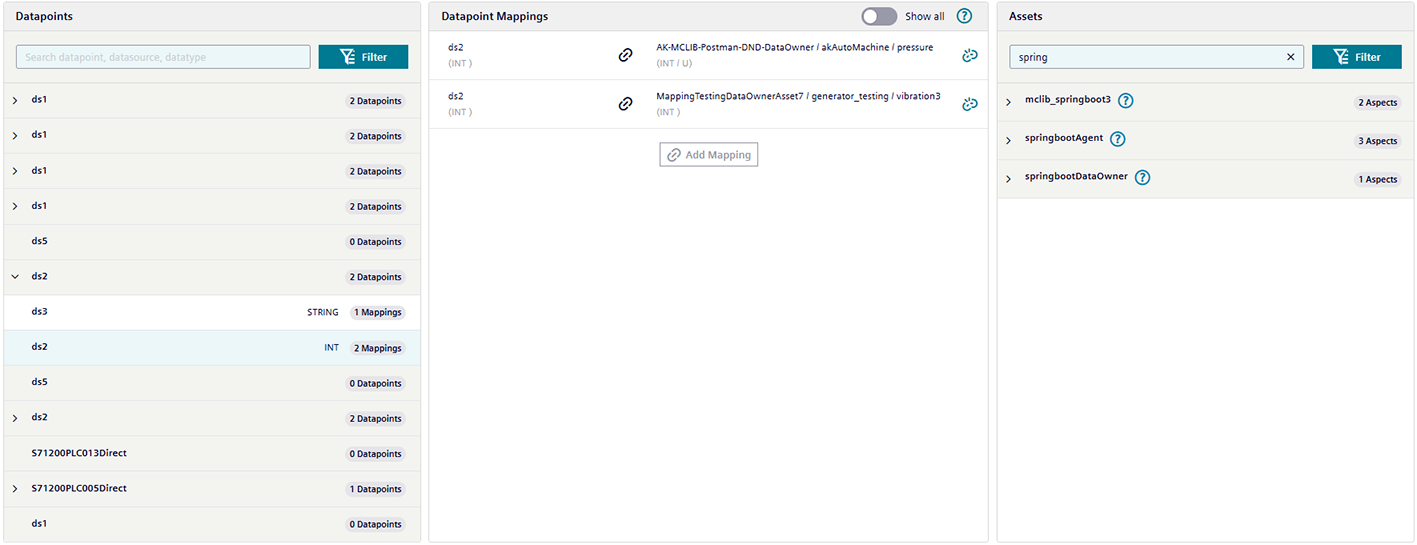Image resolution: width=1417 pixels, height=545 pixels.
Task: Click the generator_testing / vibration3 mapping text
Action: [x=798, y=96]
